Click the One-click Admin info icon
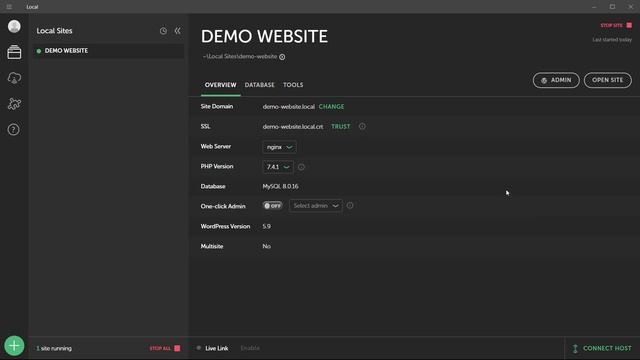640x360 pixels. pos(350,206)
